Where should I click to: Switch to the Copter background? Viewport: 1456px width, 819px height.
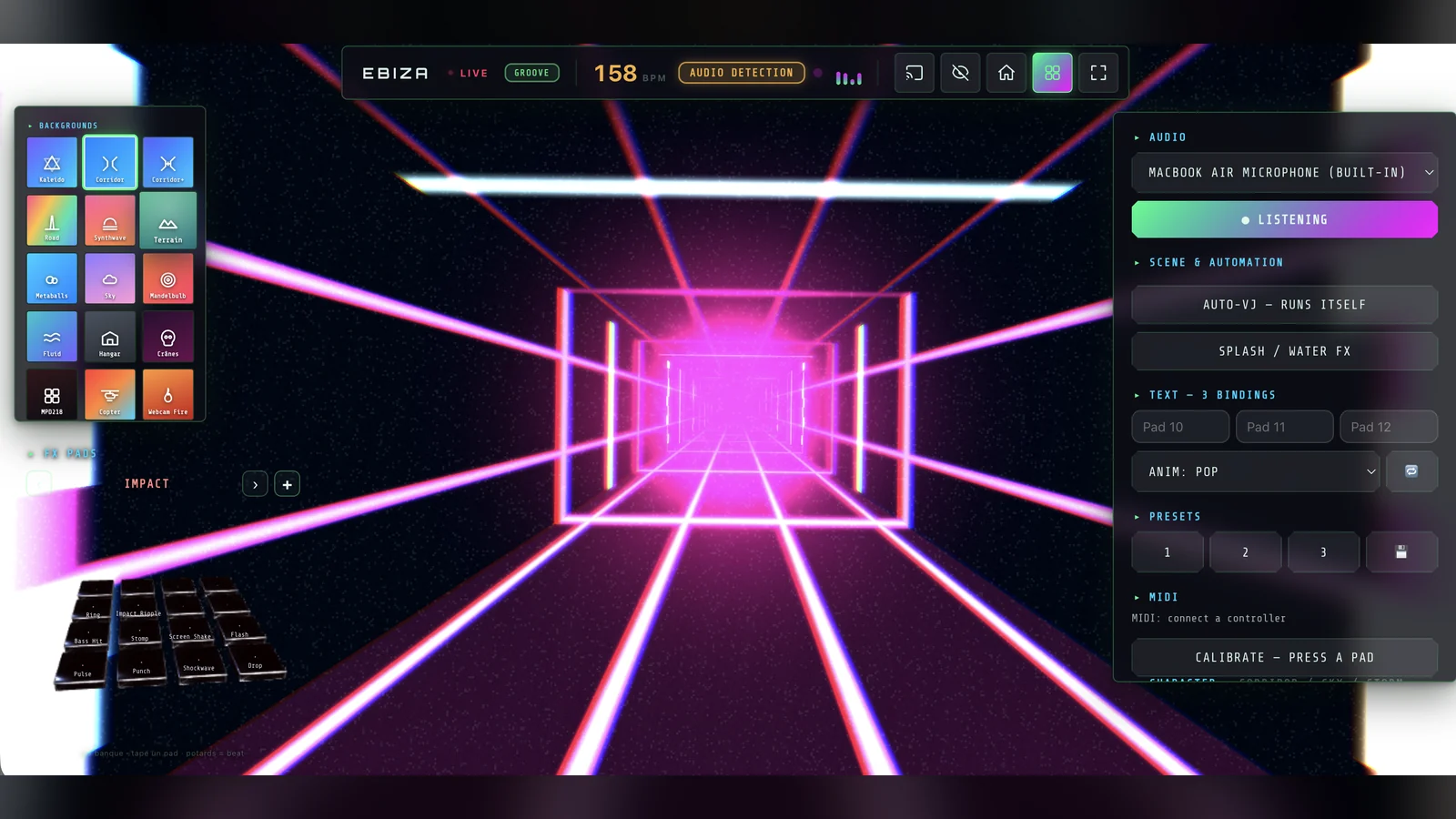tap(110, 395)
